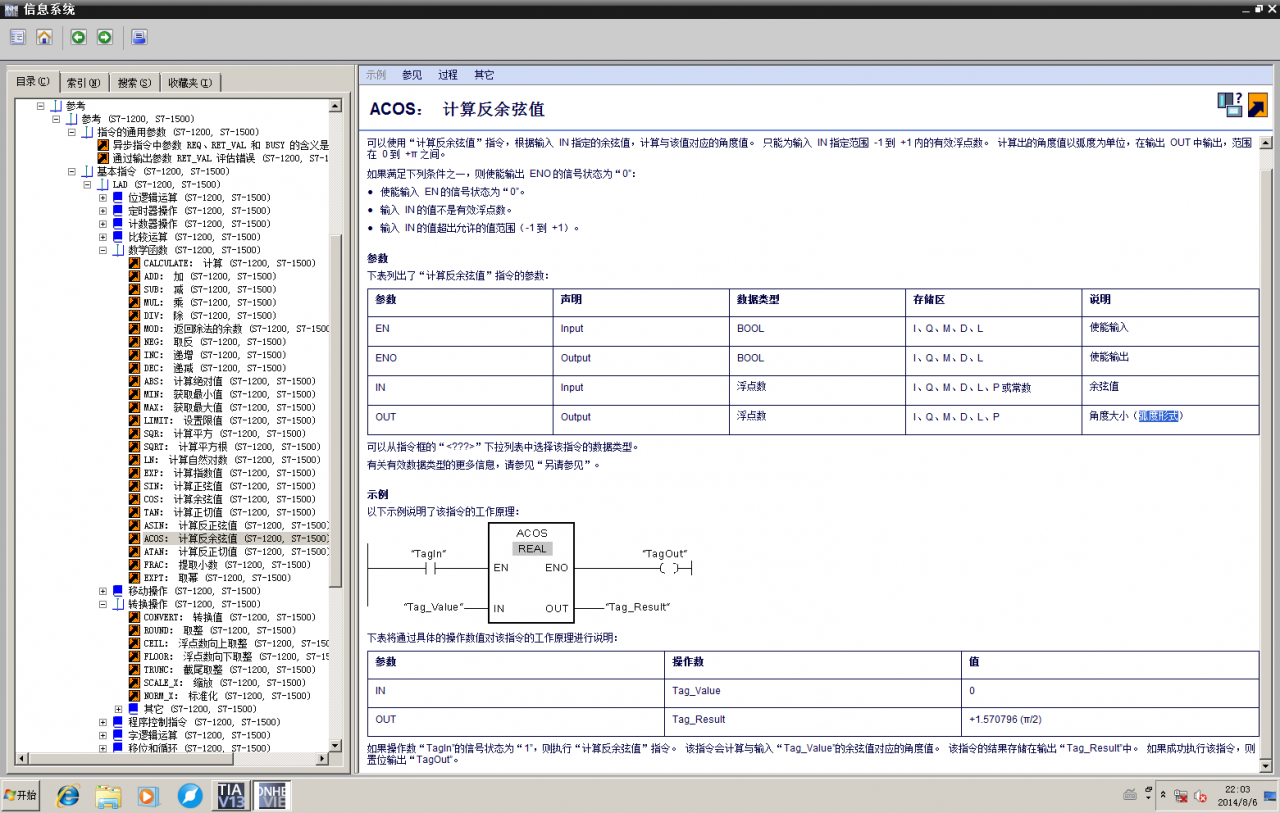The image size is (1280, 813).
Task: Switch to the 索引(N) tab
Action: pos(84,82)
